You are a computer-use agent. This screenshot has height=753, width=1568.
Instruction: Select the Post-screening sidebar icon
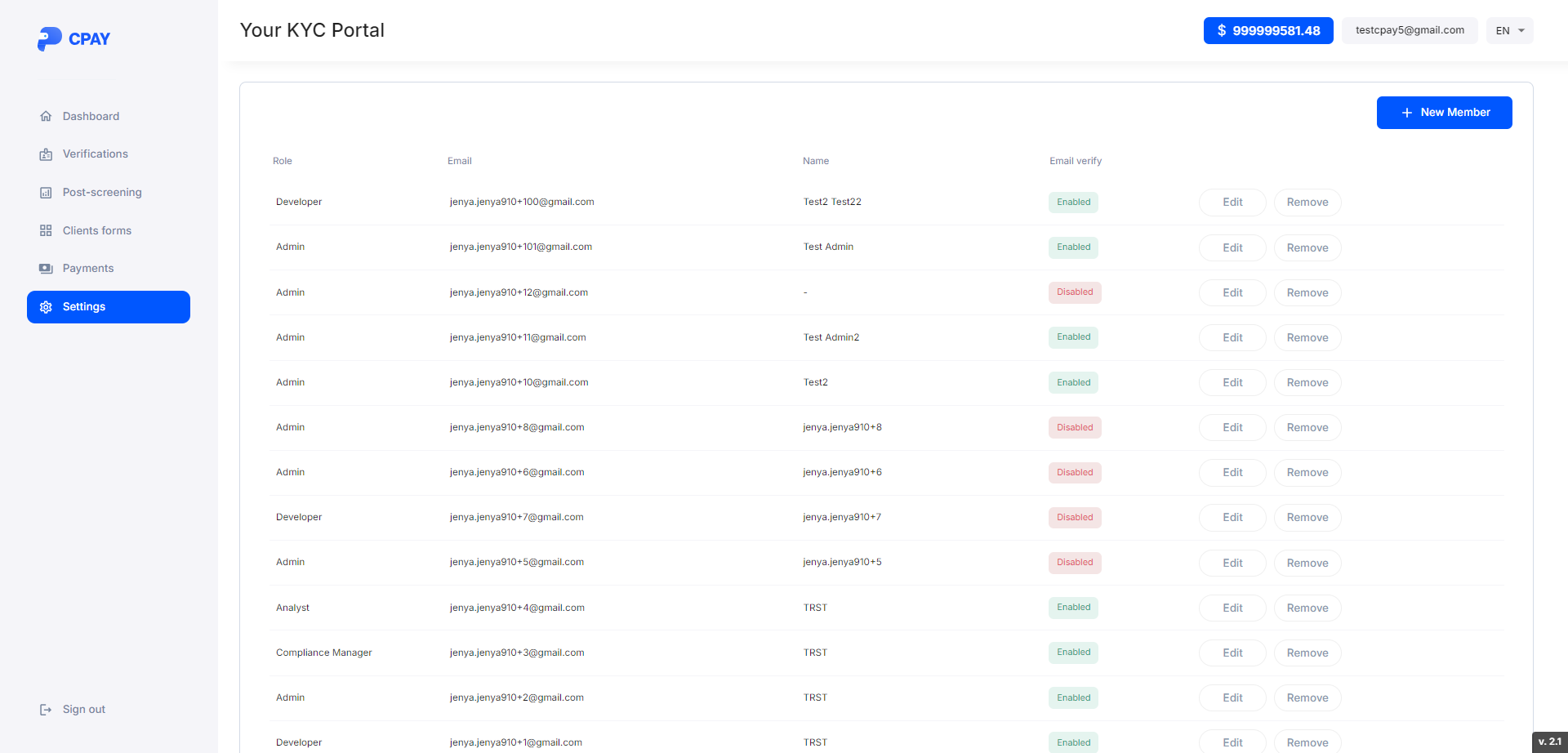47,192
